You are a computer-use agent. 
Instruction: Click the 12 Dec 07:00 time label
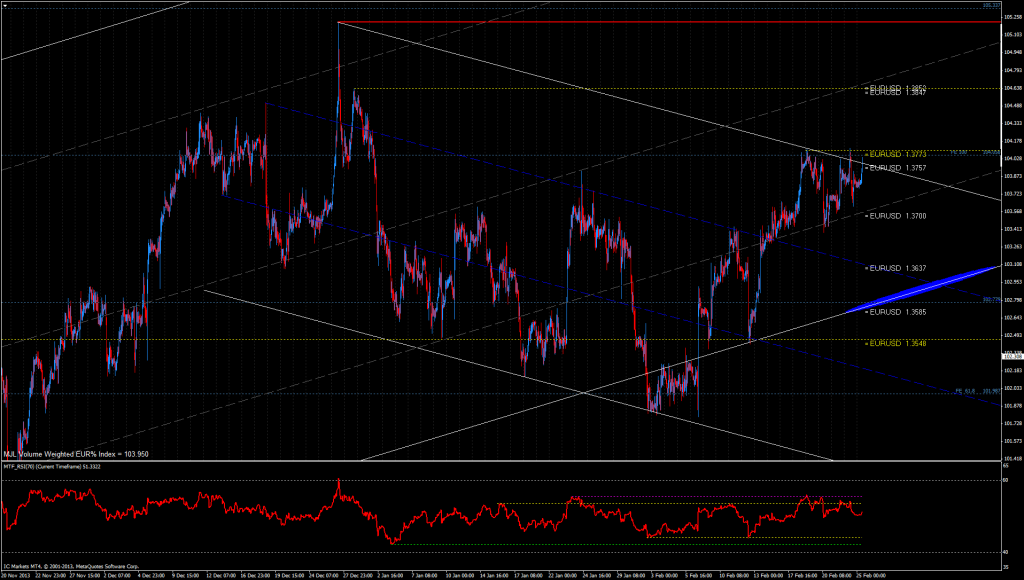(x=222, y=575)
